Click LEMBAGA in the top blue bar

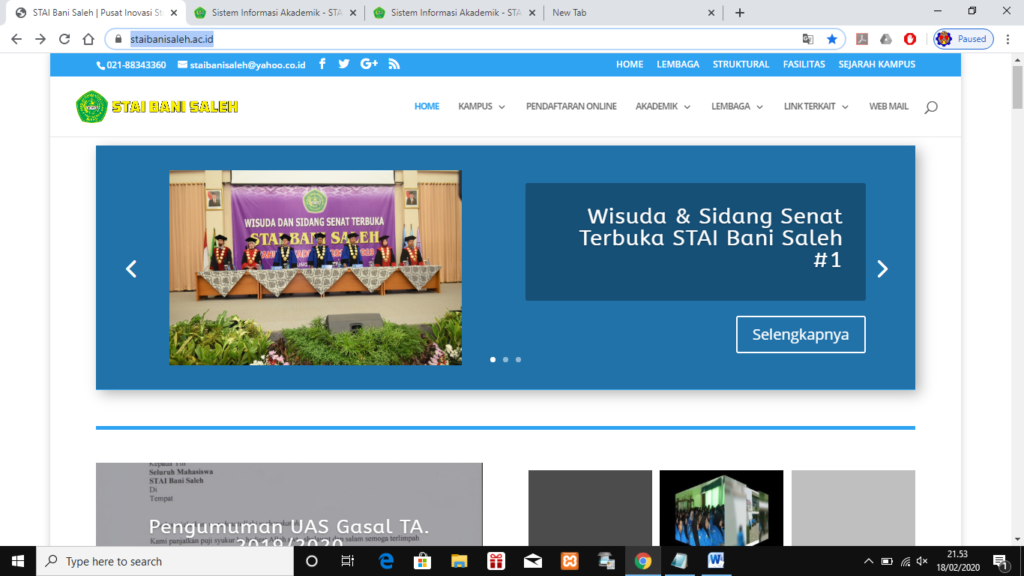click(678, 64)
